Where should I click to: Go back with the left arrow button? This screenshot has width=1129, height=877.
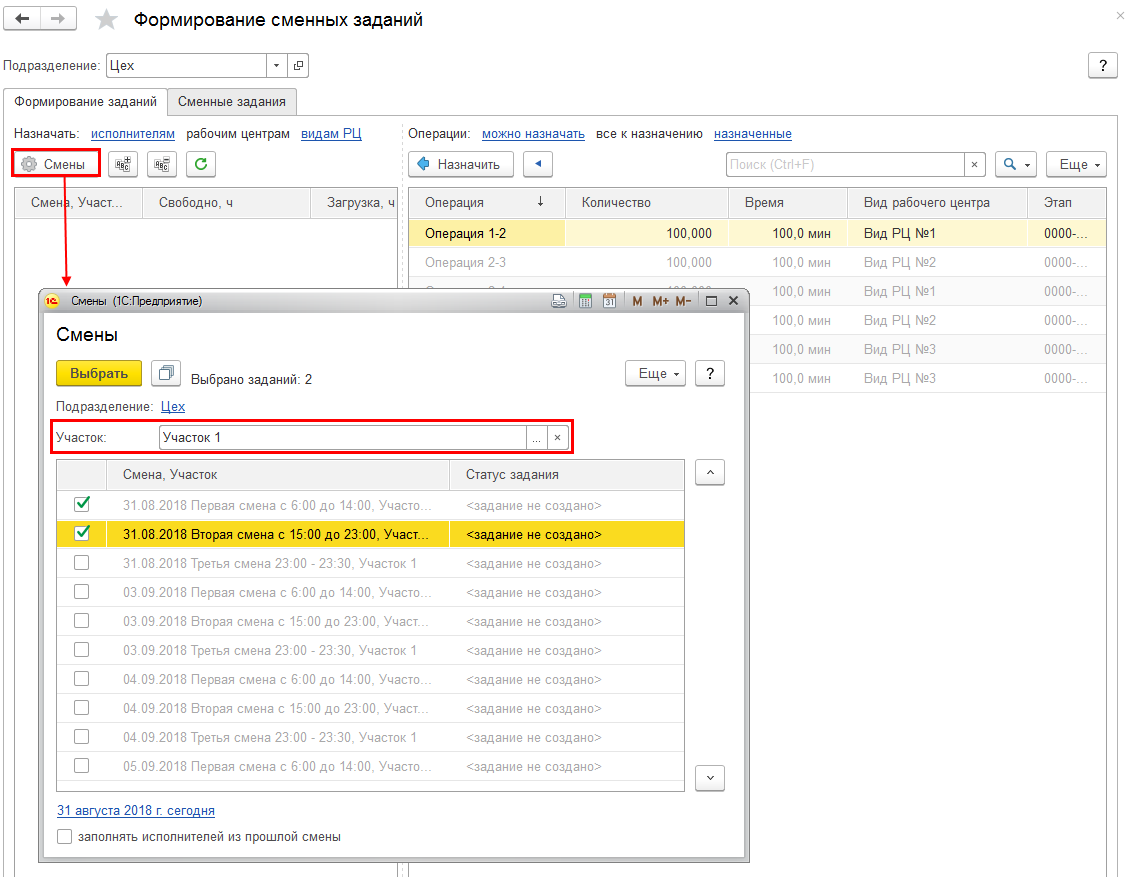pyautogui.click(x=22, y=19)
